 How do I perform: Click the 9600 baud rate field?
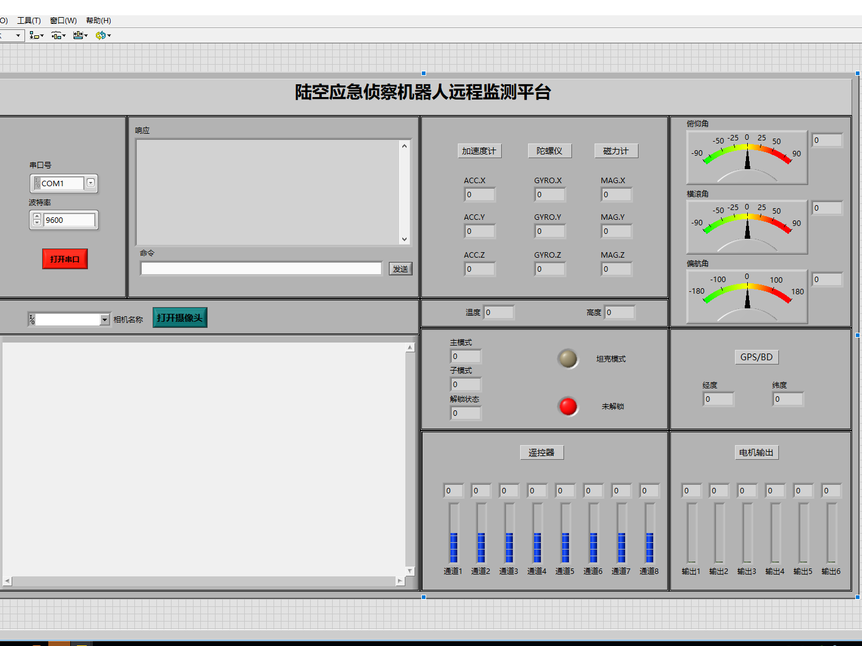tap(69, 220)
